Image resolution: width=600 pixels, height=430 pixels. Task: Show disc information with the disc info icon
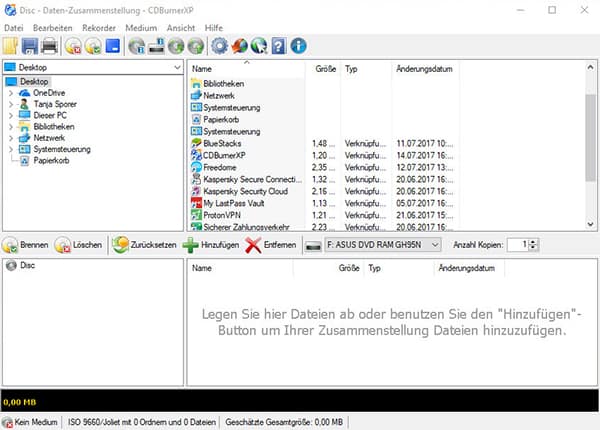coord(136,46)
